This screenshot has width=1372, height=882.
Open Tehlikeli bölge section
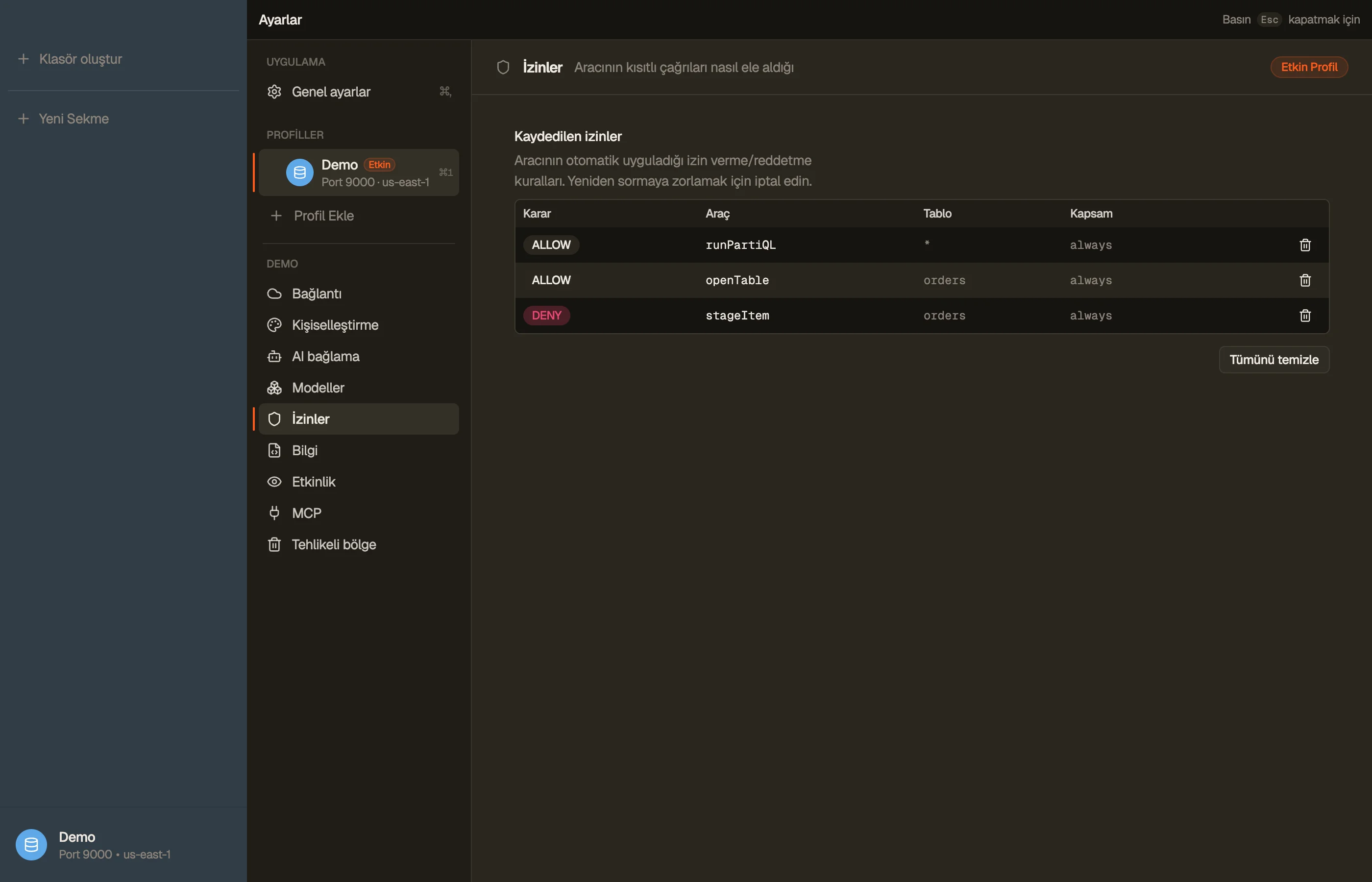tap(359, 545)
